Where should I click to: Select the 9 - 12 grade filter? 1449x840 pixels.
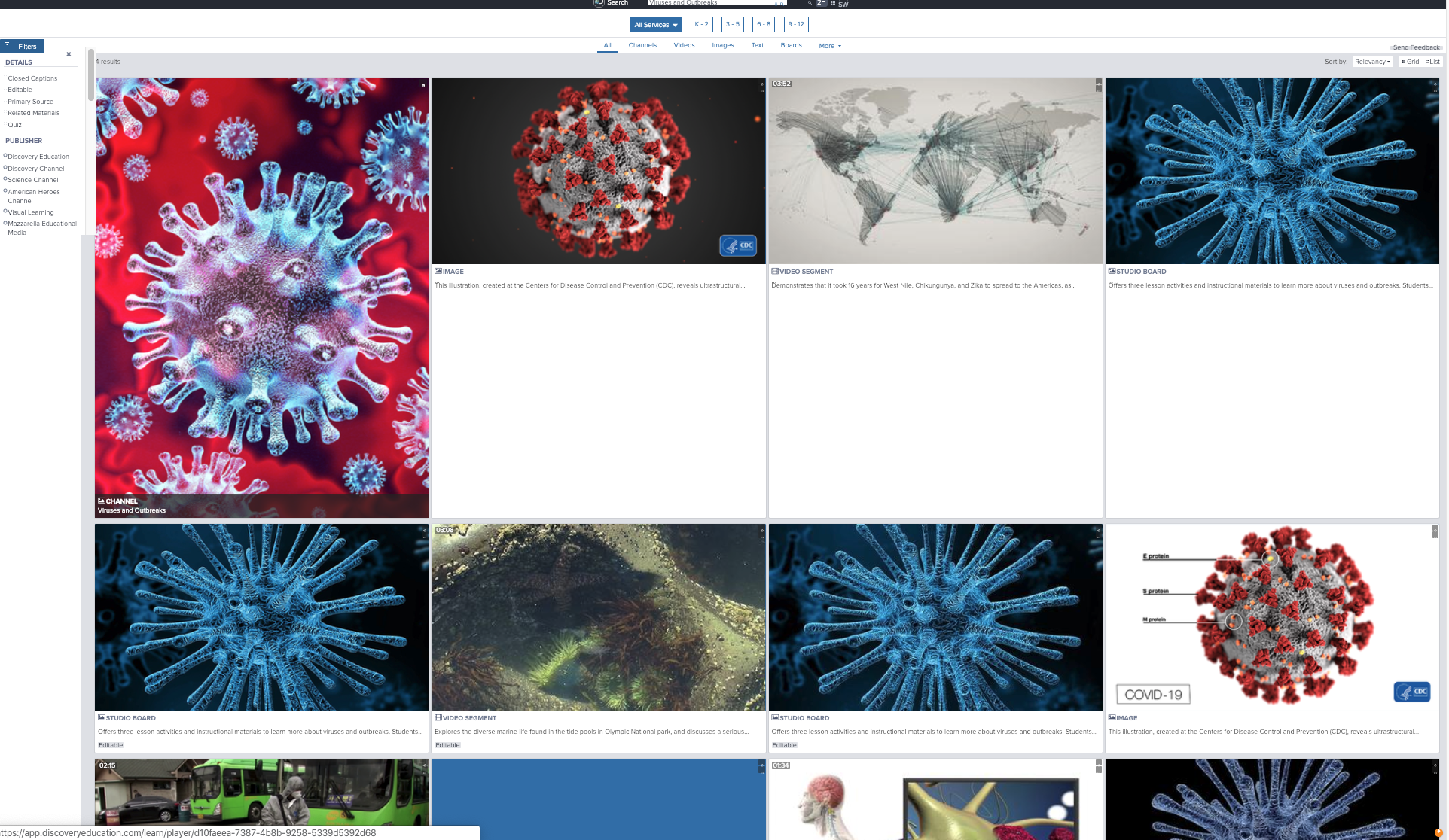click(x=796, y=24)
